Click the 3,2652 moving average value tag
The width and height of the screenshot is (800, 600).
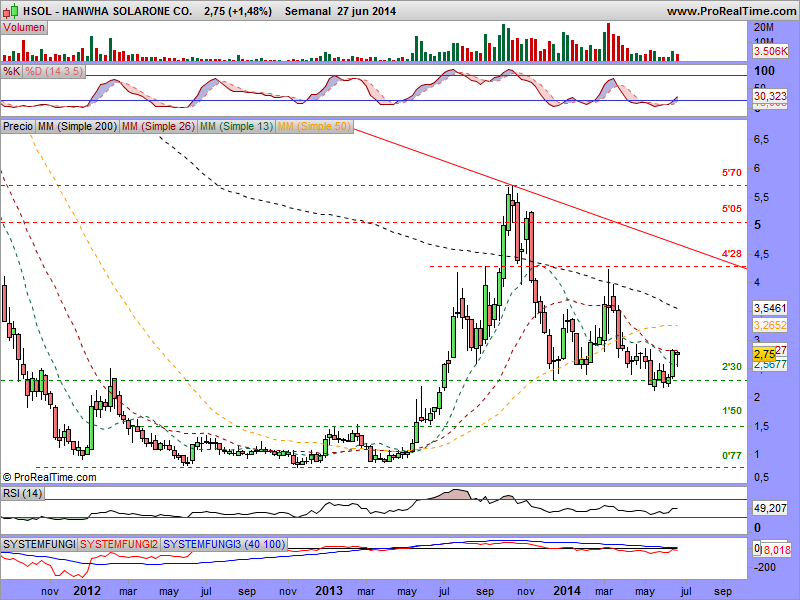pyautogui.click(x=770, y=324)
